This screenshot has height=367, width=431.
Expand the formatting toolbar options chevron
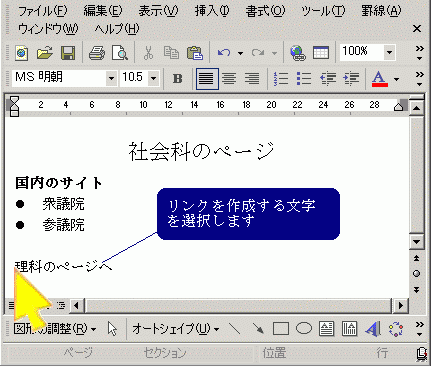coord(420,79)
